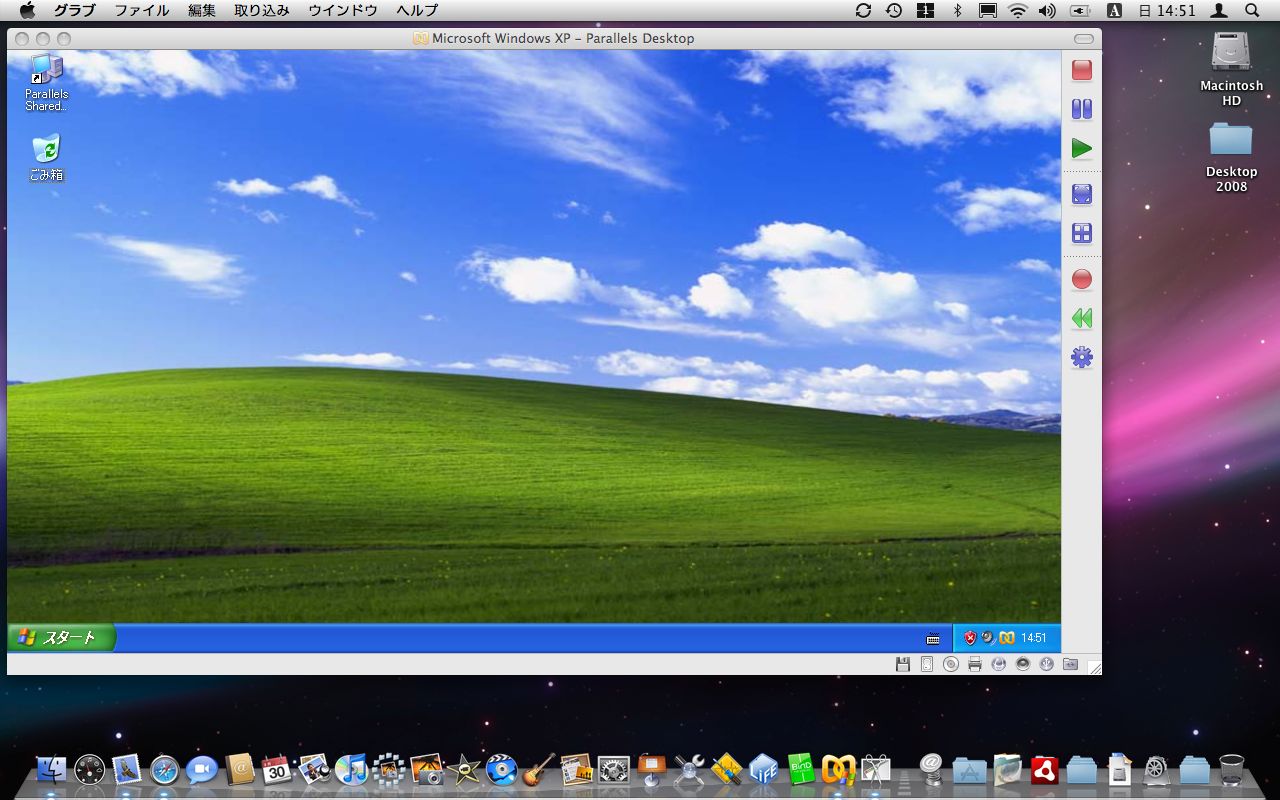1280x800 pixels.
Task: Click the Windows XP taskbar clock 14:51
Action: coord(1034,638)
